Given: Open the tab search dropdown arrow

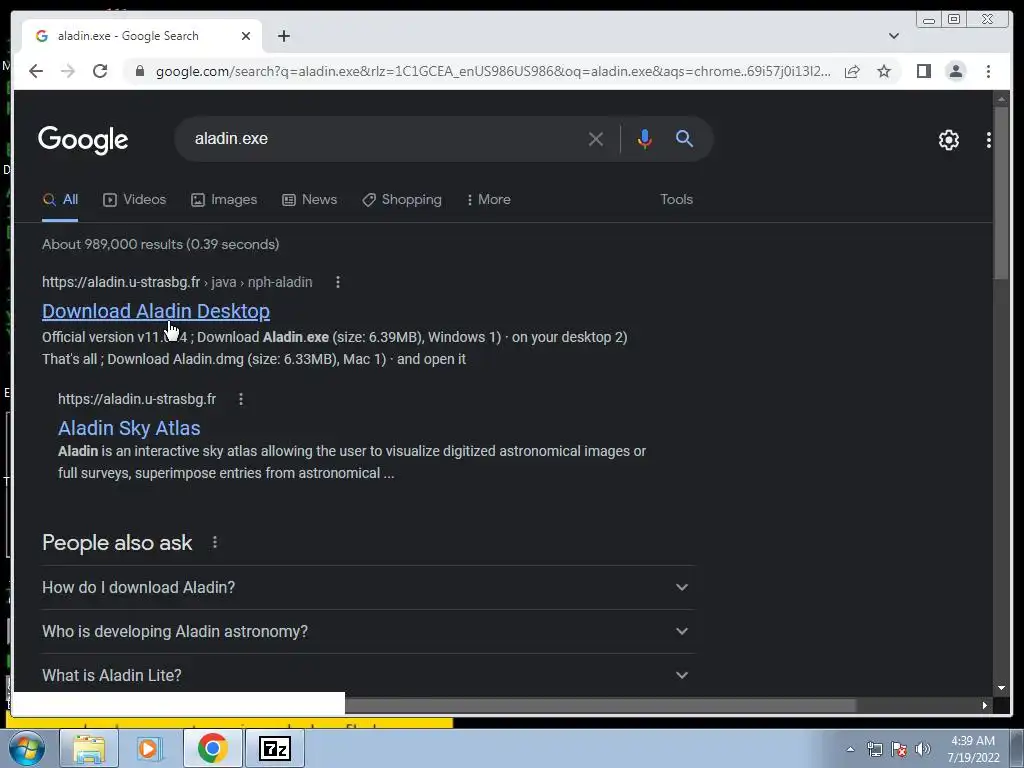Looking at the screenshot, I should click(x=894, y=36).
